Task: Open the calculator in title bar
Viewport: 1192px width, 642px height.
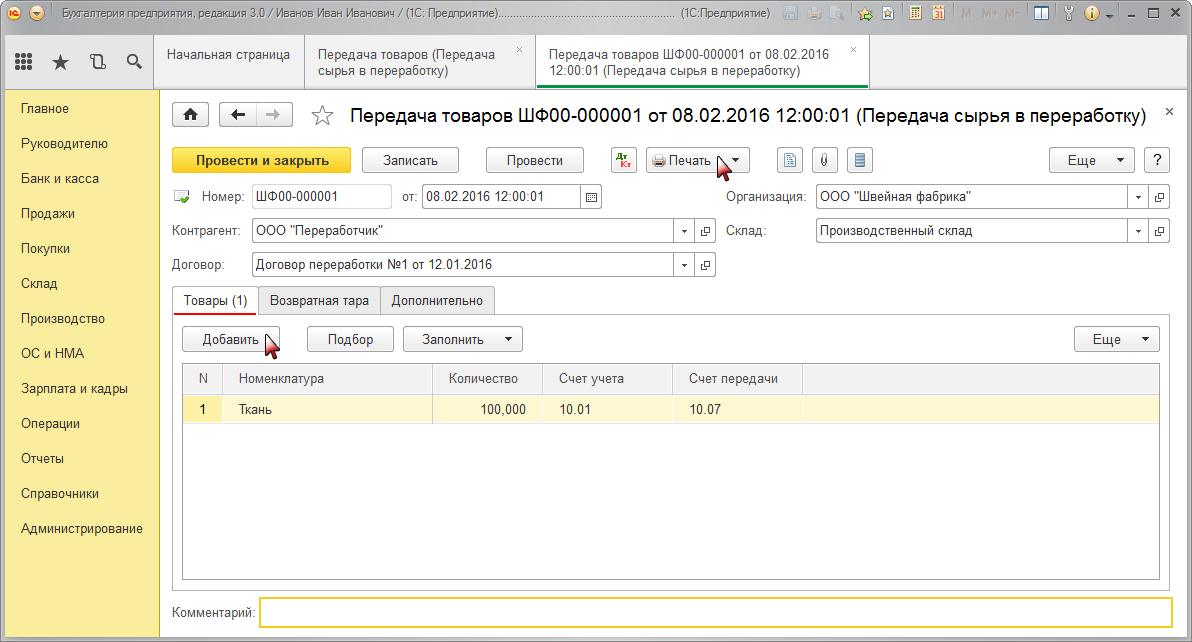Action: tap(915, 14)
